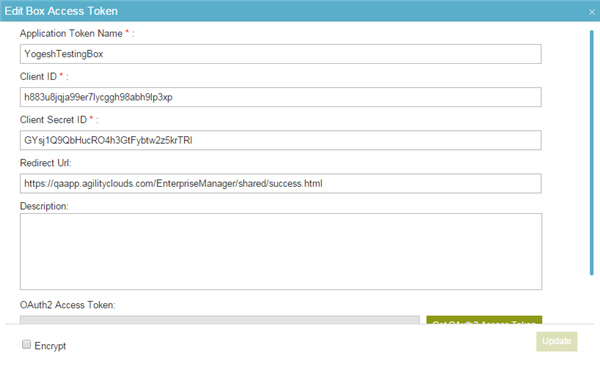Click the Application Token Name input field
This screenshot has height=366, width=600.
tap(280, 54)
